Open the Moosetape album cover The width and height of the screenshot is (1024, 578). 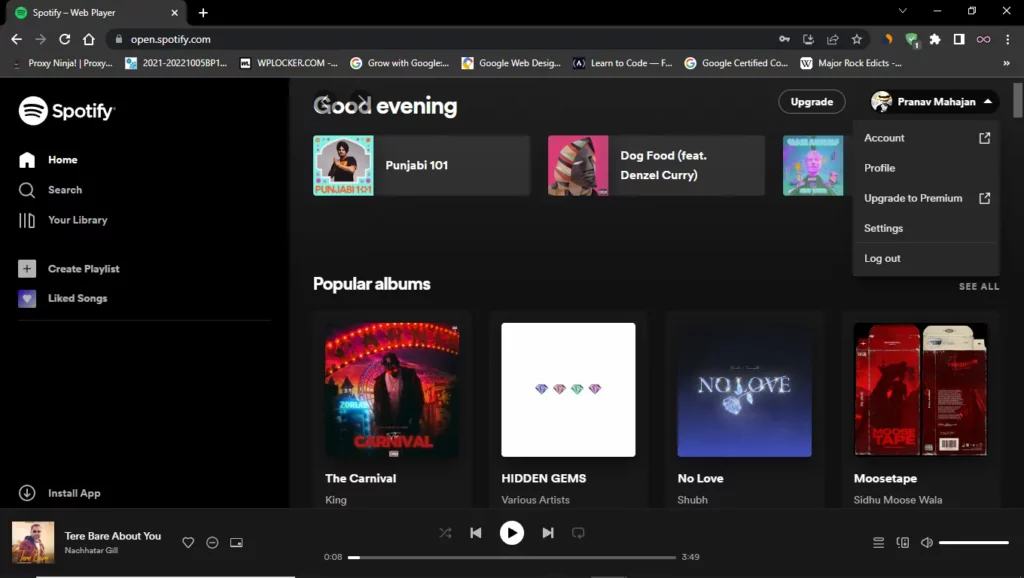tap(921, 390)
